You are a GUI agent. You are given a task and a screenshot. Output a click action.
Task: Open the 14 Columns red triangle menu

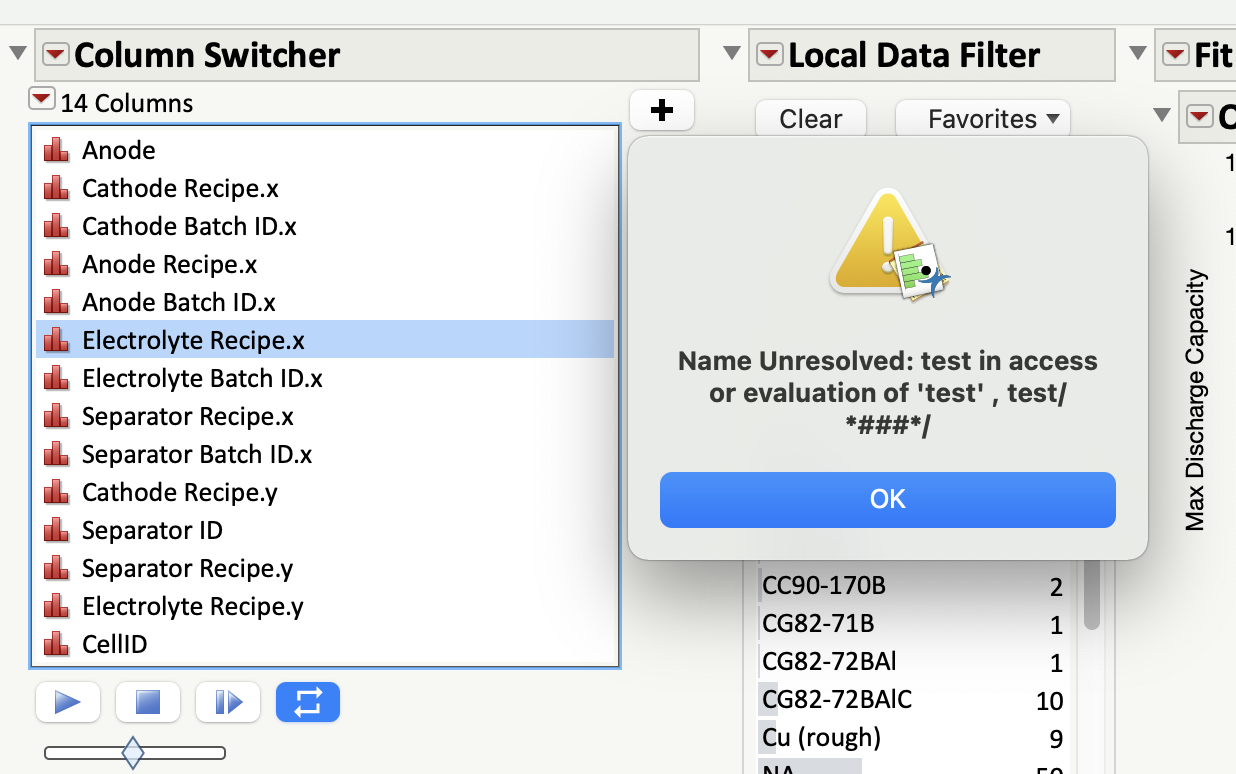click(x=41, y=99)
